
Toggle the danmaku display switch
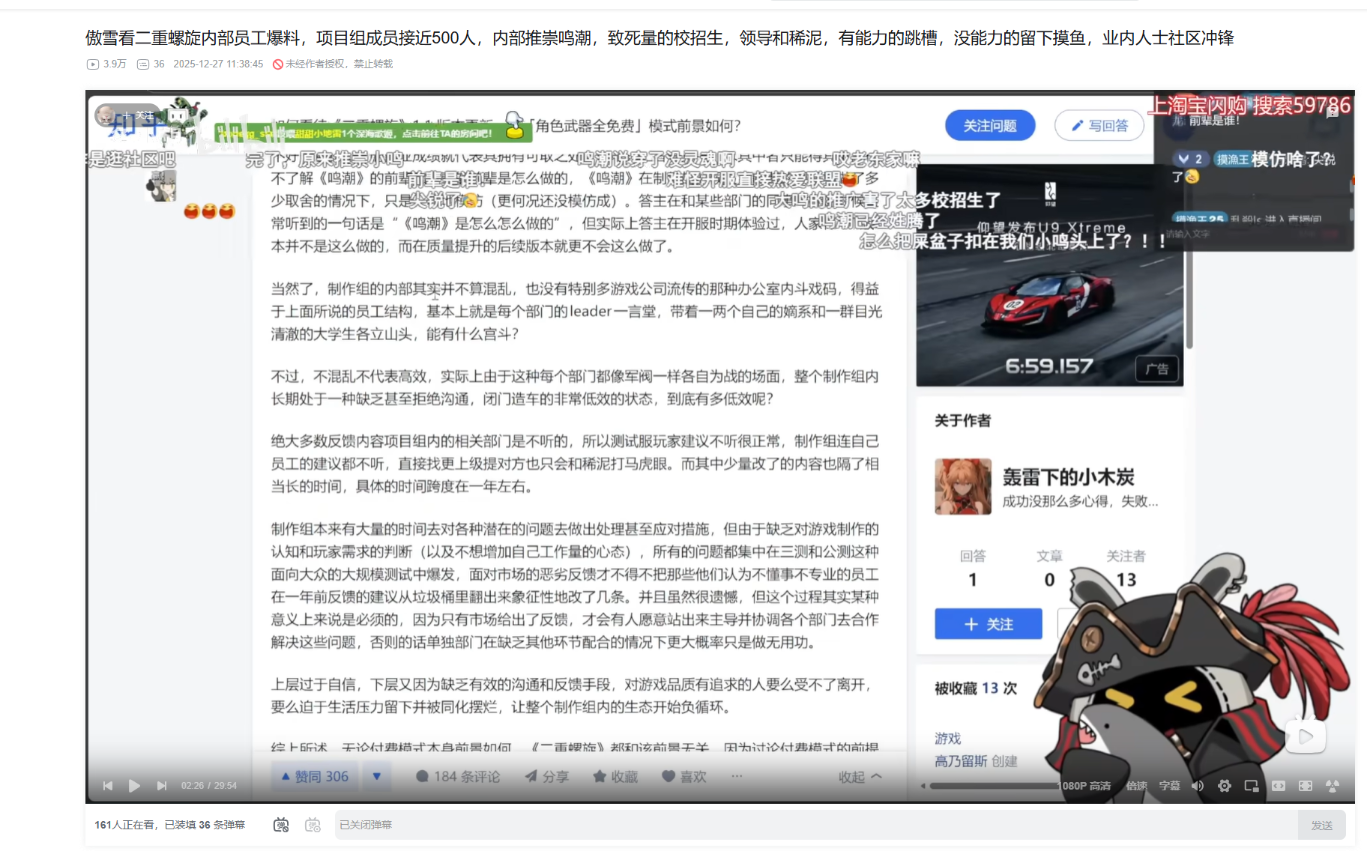(x=281, y=825)
